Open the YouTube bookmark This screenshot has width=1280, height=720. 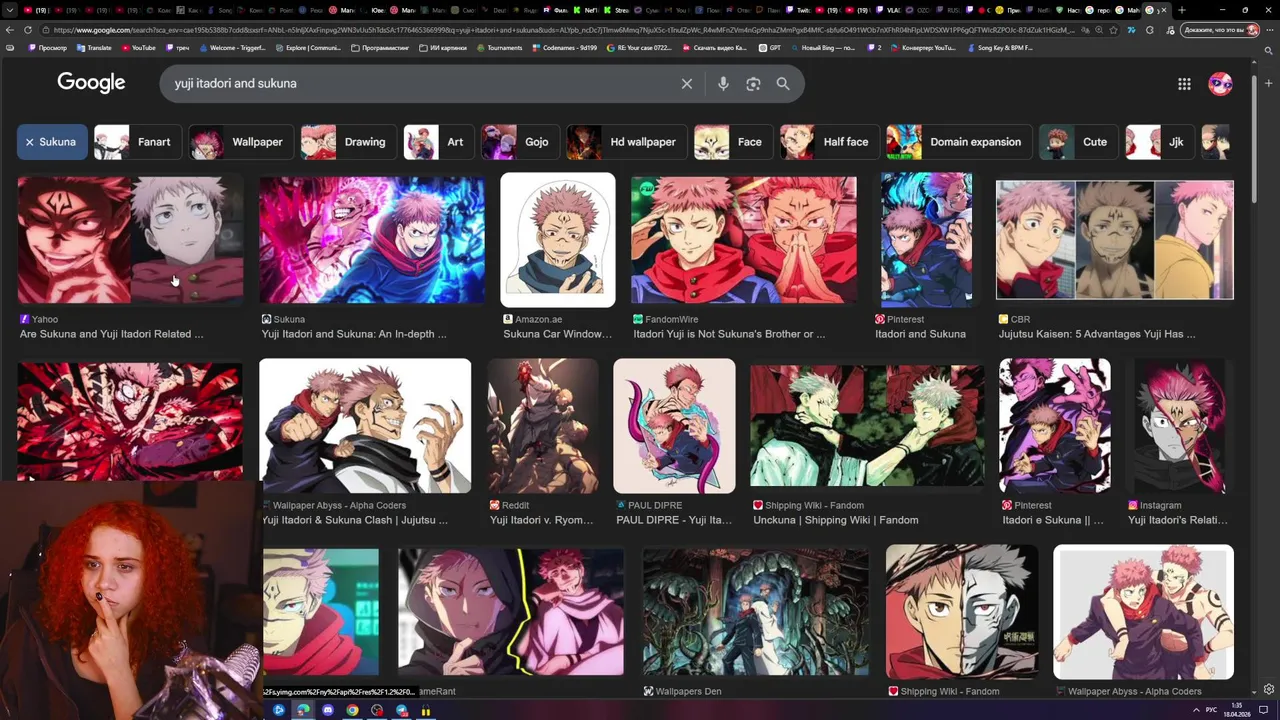pyautogui.click(x=138, y=48)
